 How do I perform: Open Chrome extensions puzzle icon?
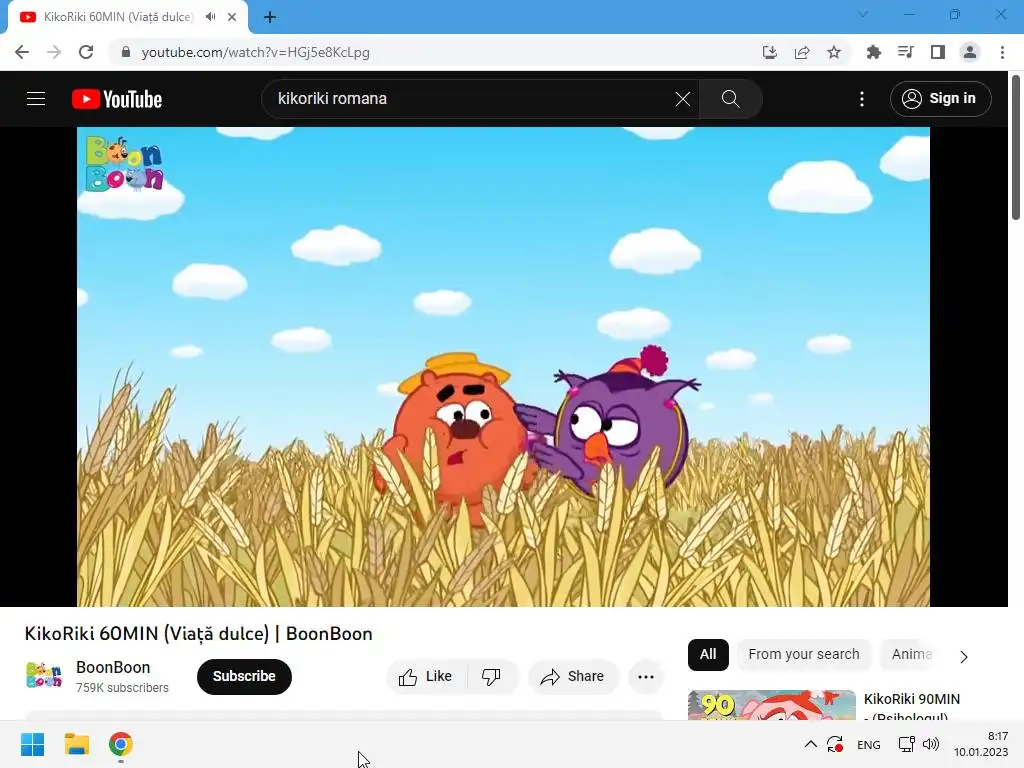(874, 52)
